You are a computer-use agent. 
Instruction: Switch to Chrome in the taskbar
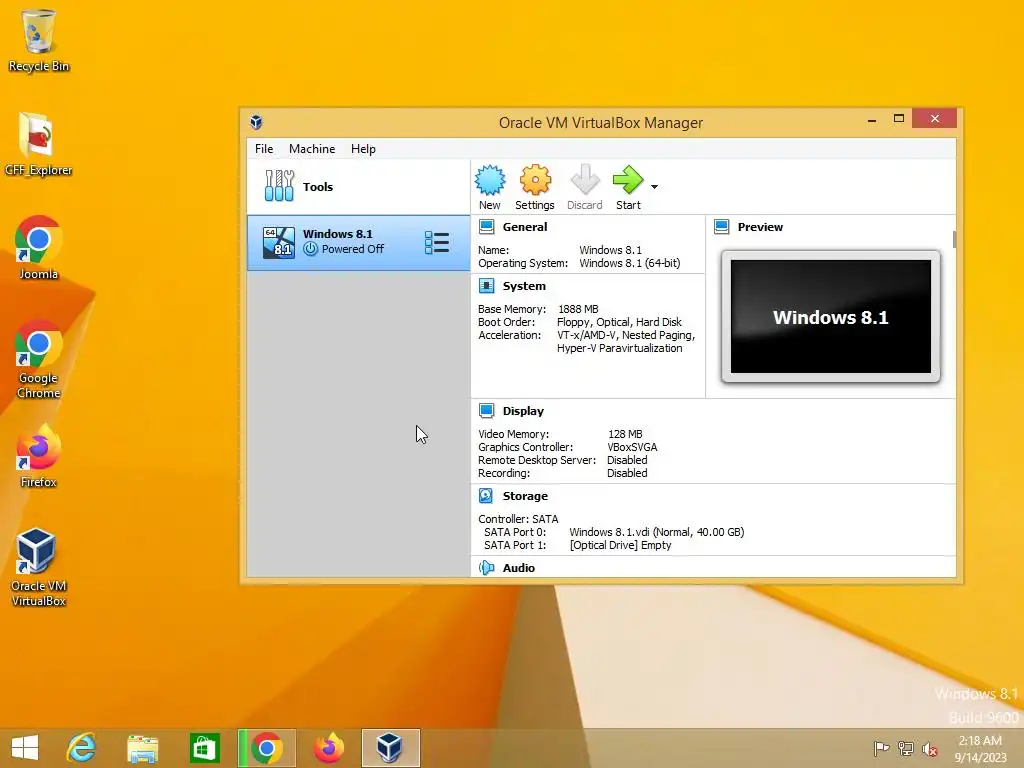point(266,748)
